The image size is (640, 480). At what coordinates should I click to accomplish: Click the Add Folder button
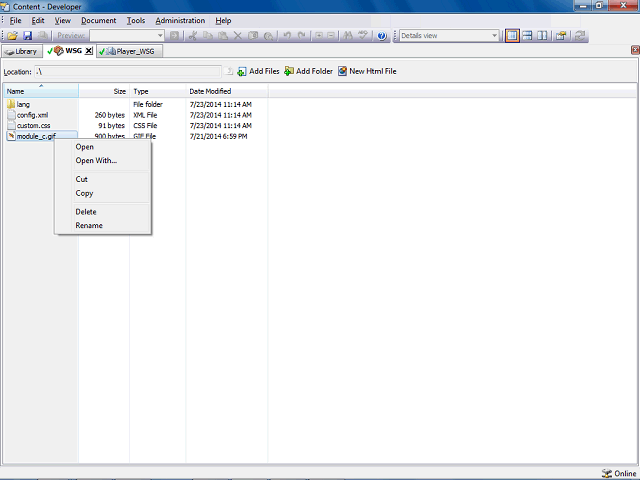tap(309, 71)
